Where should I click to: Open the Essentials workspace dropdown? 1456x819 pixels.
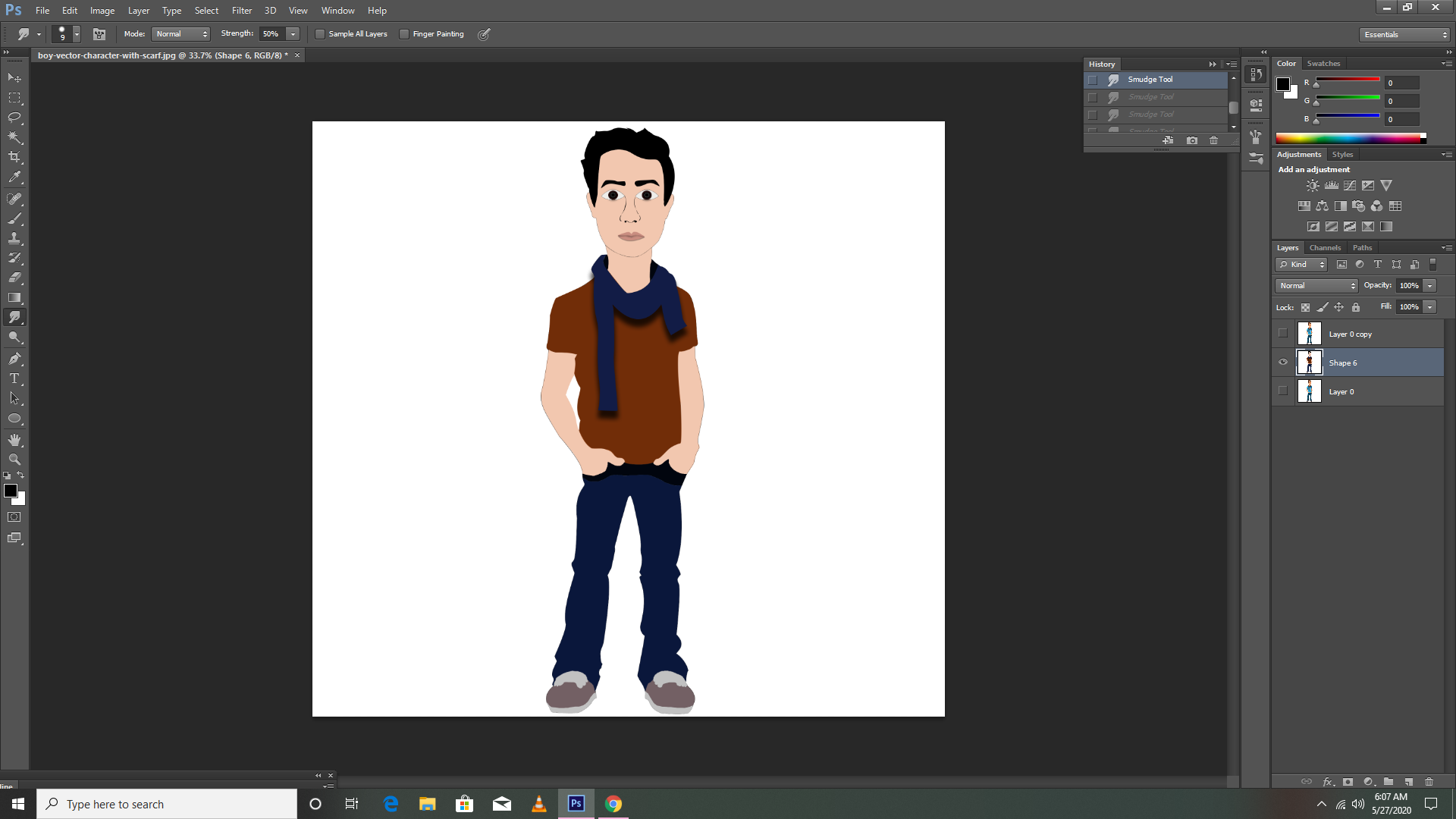pos(1404,35)
